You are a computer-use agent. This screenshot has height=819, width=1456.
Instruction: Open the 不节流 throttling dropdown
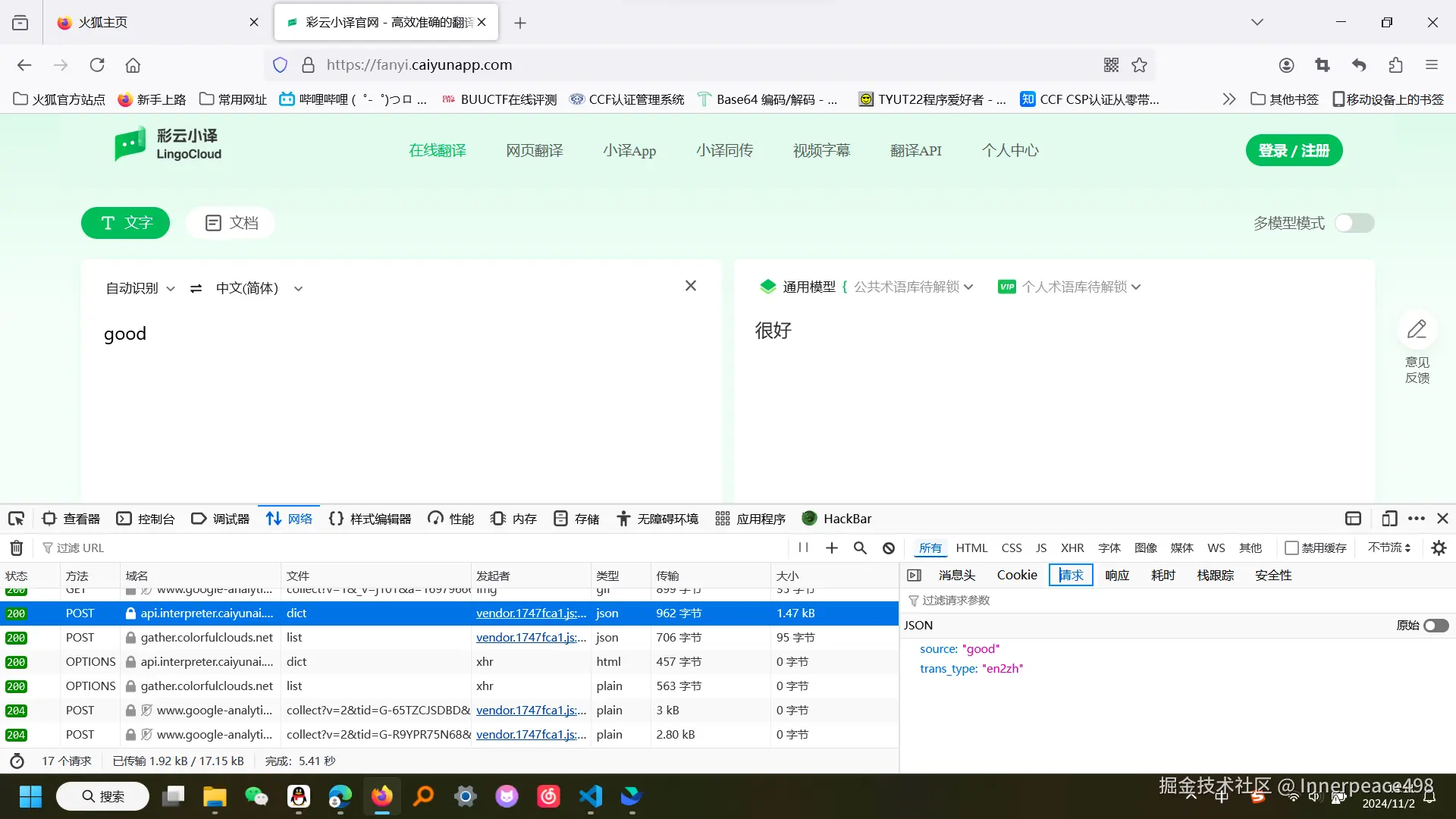pyautogui.click(x=1389, y=548)
